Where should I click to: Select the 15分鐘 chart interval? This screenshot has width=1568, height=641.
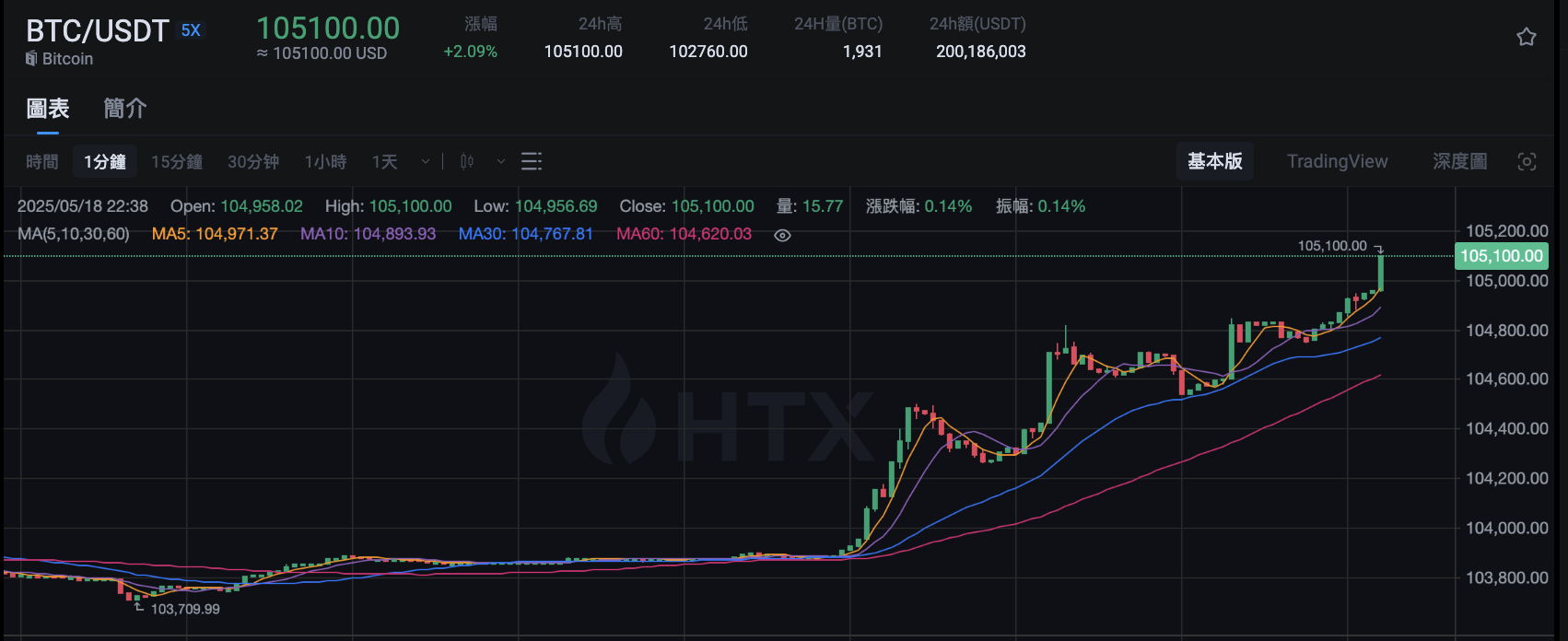pyautogui.click(x=177, y=162)
